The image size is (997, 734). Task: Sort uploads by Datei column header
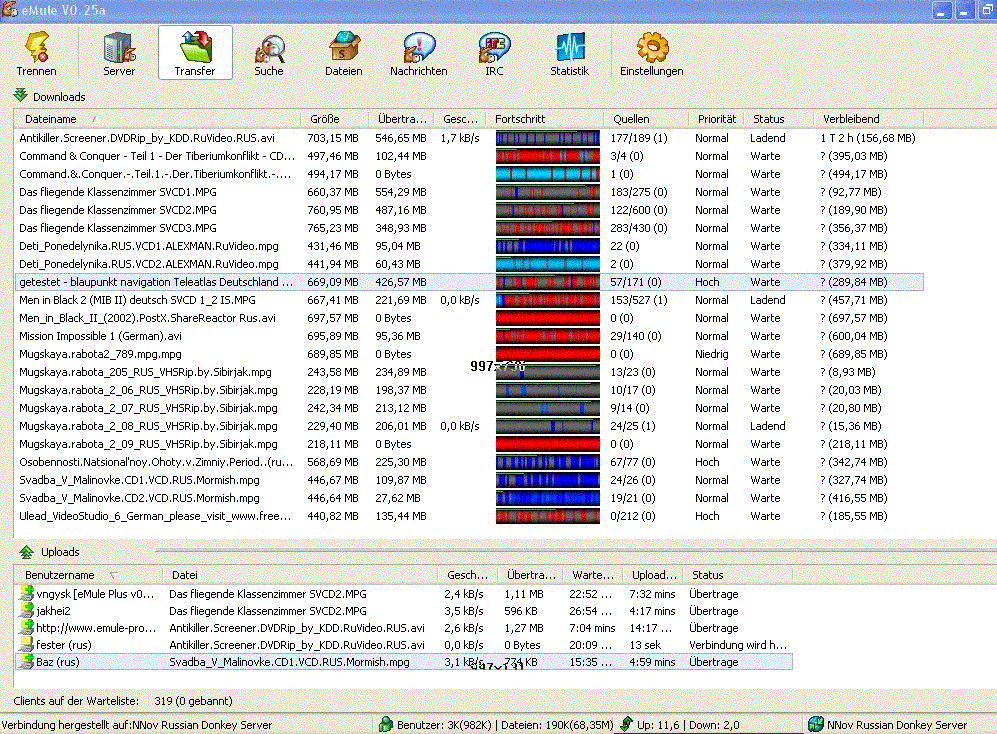[x=300, y=575]
